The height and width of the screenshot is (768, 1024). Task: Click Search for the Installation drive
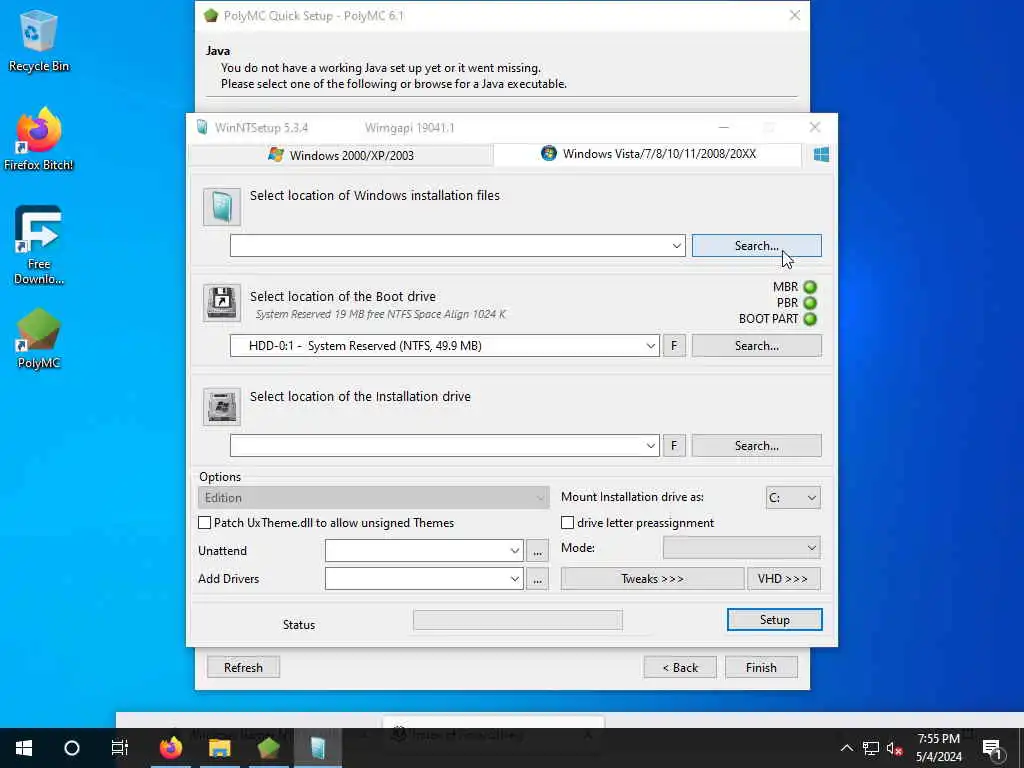coord(756,446)
